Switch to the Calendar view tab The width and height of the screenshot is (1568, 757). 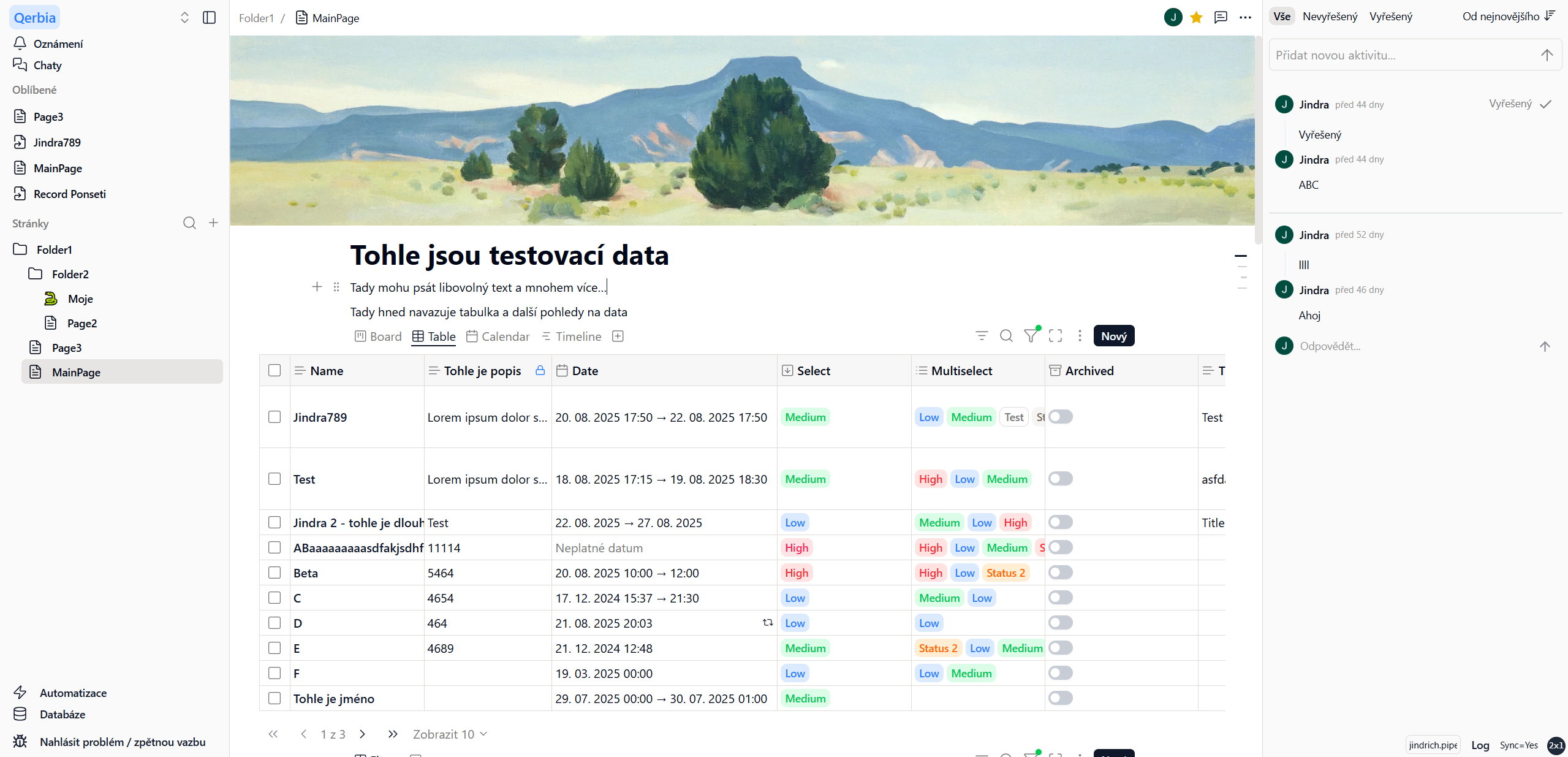[498, 337]
